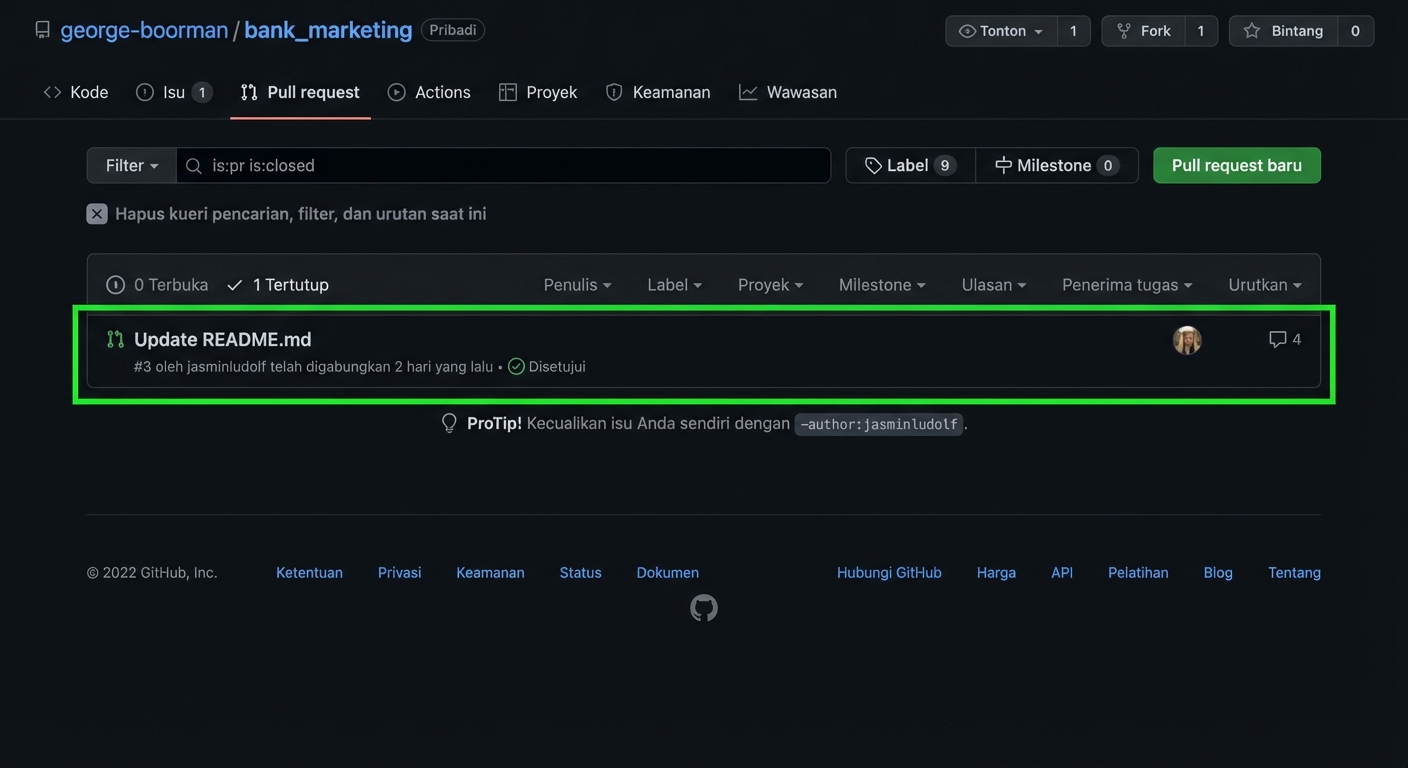This screenshot has height=768, width=1408.
Task: Open the Dokumen footer link
Action: 668,573
